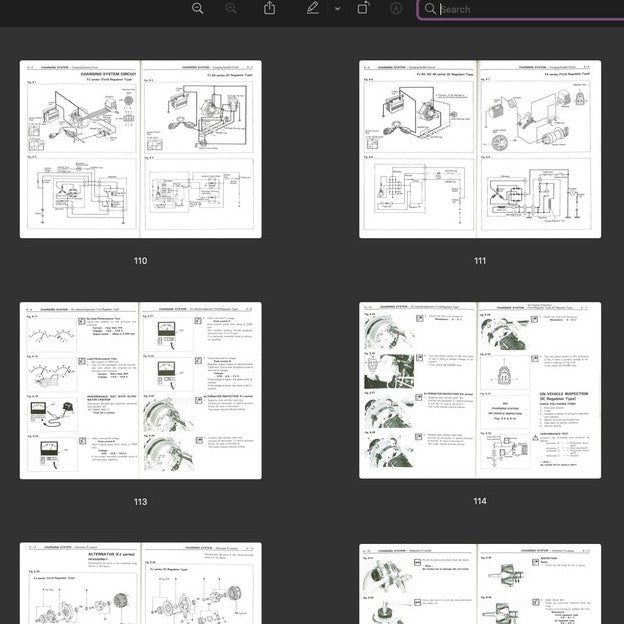Click the page number label 114
Screen dimensions: 624x624
pyautogui.click(x=480, y=502)
